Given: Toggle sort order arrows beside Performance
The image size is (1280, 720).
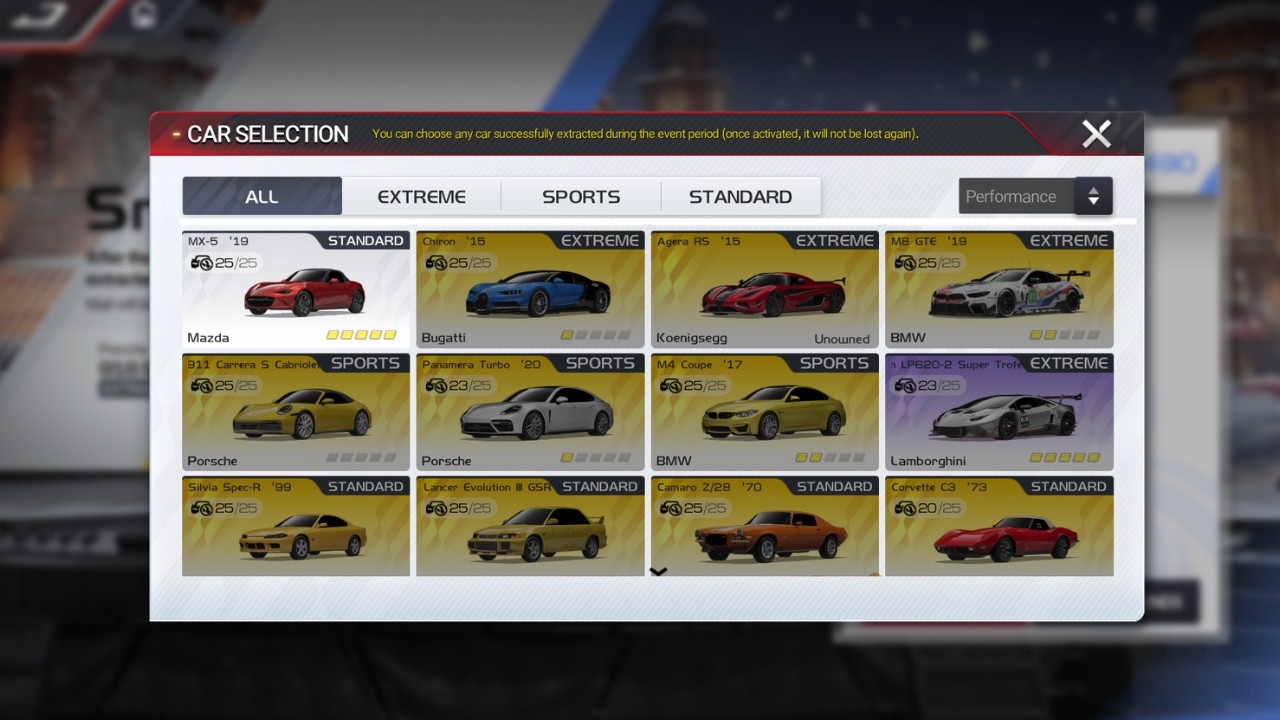Looking at the screenshot, I should 1094,196.
